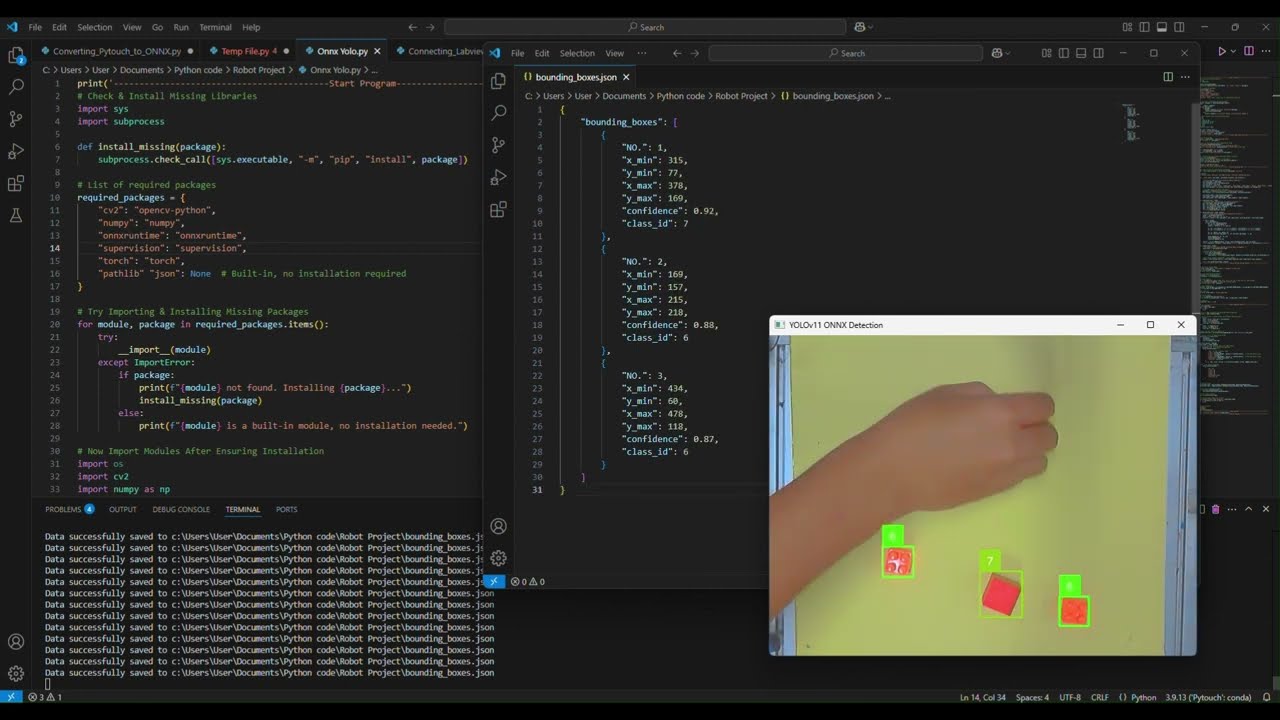
Task: Click Ln 14, Col 34 in status bar
Action: coord(984,697)
